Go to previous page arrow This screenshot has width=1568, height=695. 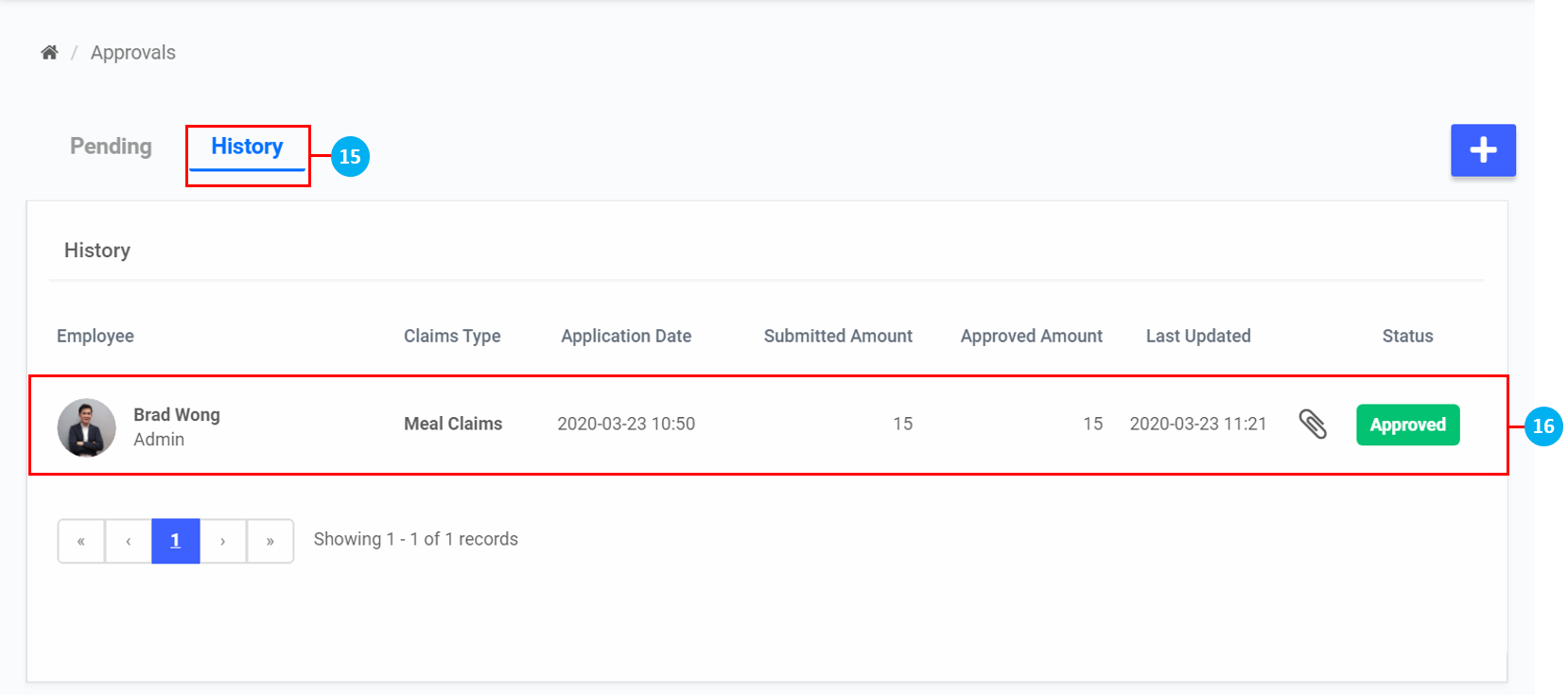coord(129,541)
